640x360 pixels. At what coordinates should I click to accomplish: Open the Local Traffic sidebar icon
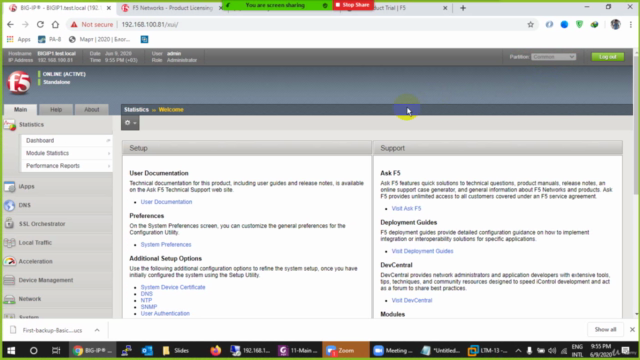[9, 242]
